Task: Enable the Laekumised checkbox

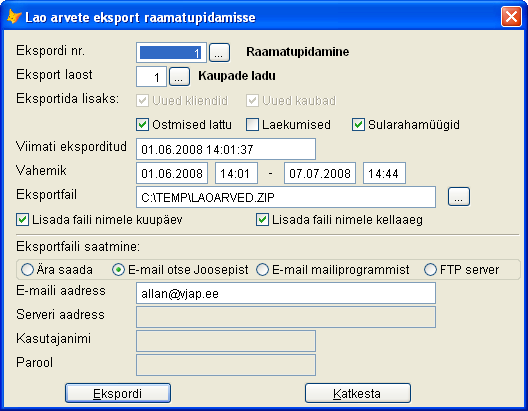Action: (252, 125)
